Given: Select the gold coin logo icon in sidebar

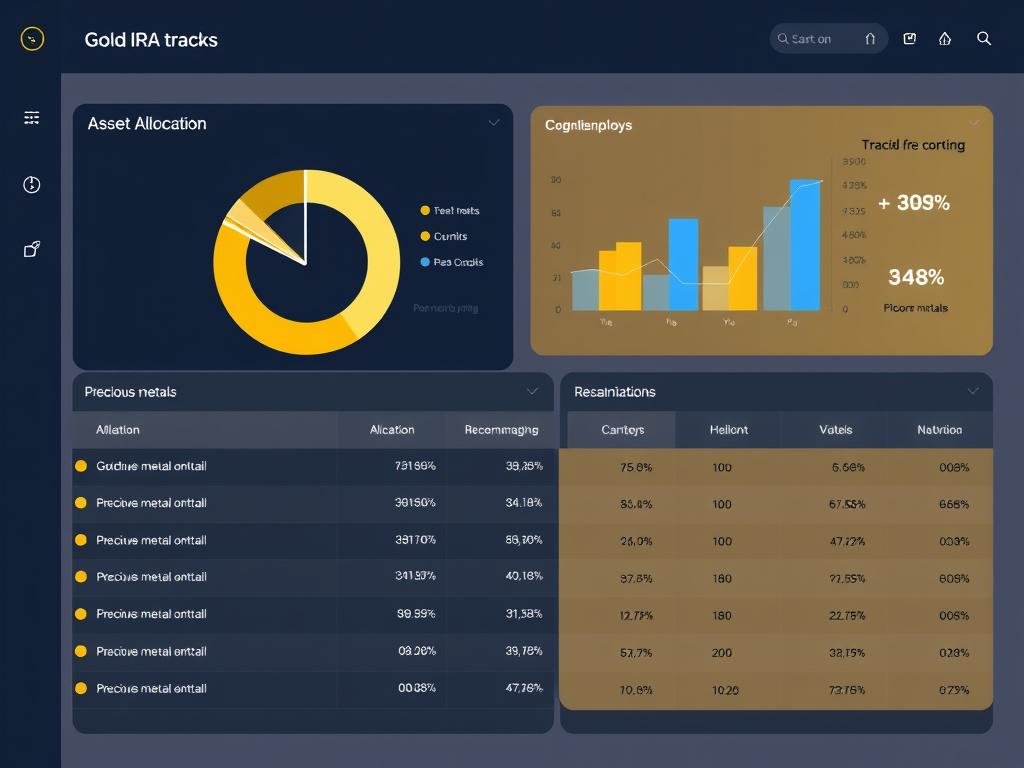Looking at the screenshot, I should [x=30, y=38].
